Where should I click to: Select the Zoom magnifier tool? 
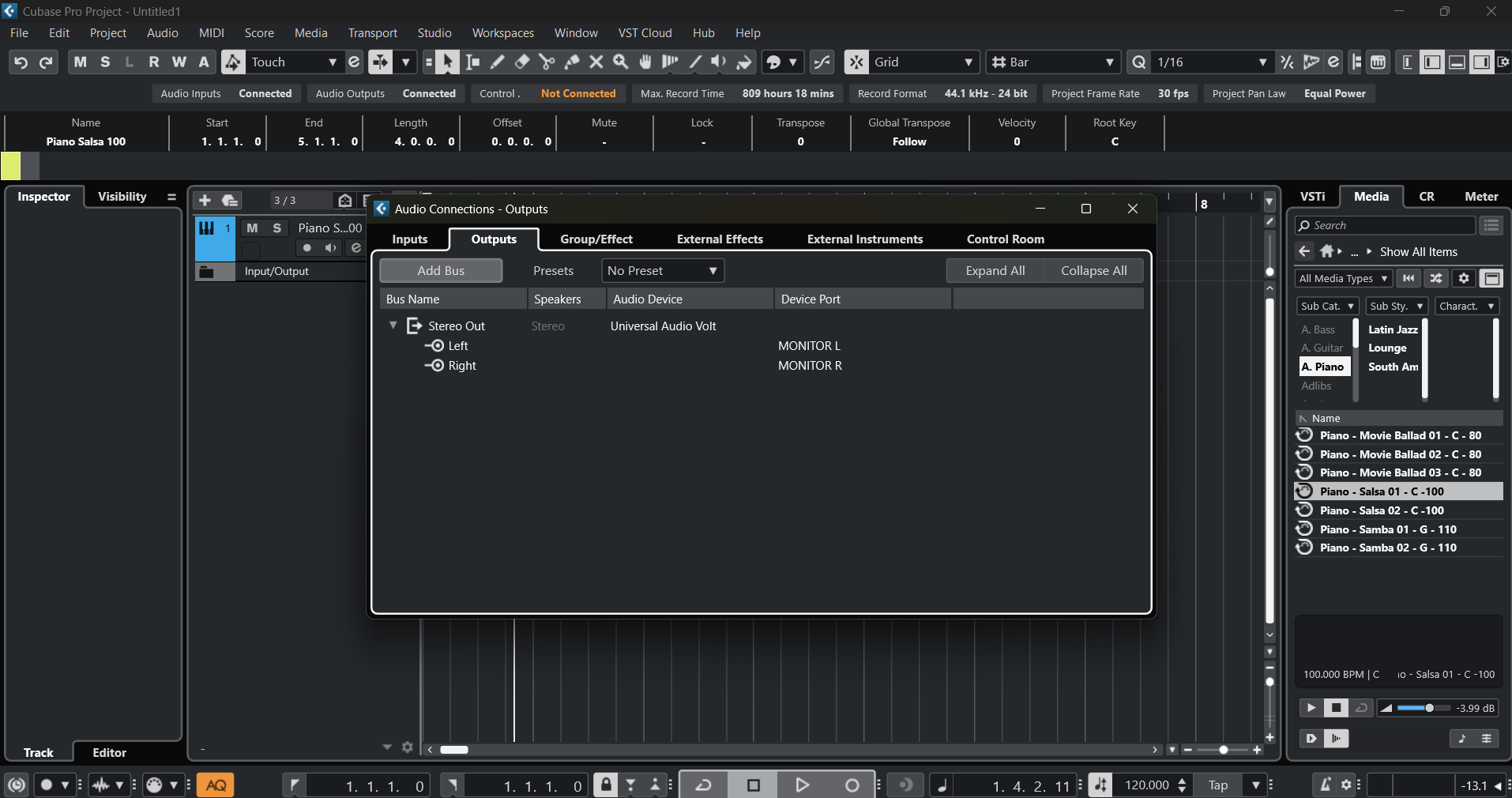tap(621, 62)
